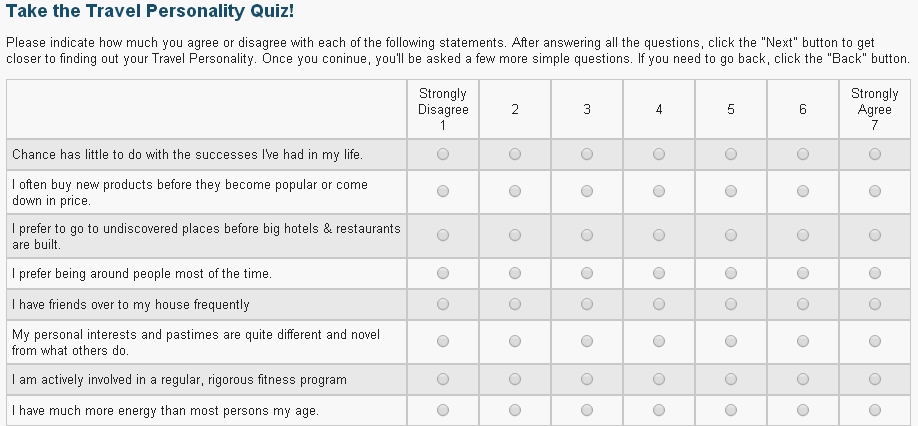
Task: Mark Strongly Agree for 'friends over to my house'
Action: point(875,304)
